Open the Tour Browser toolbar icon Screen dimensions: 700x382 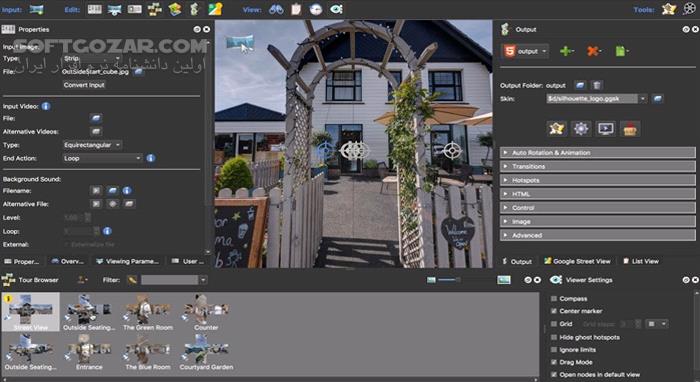pos(155,9)
